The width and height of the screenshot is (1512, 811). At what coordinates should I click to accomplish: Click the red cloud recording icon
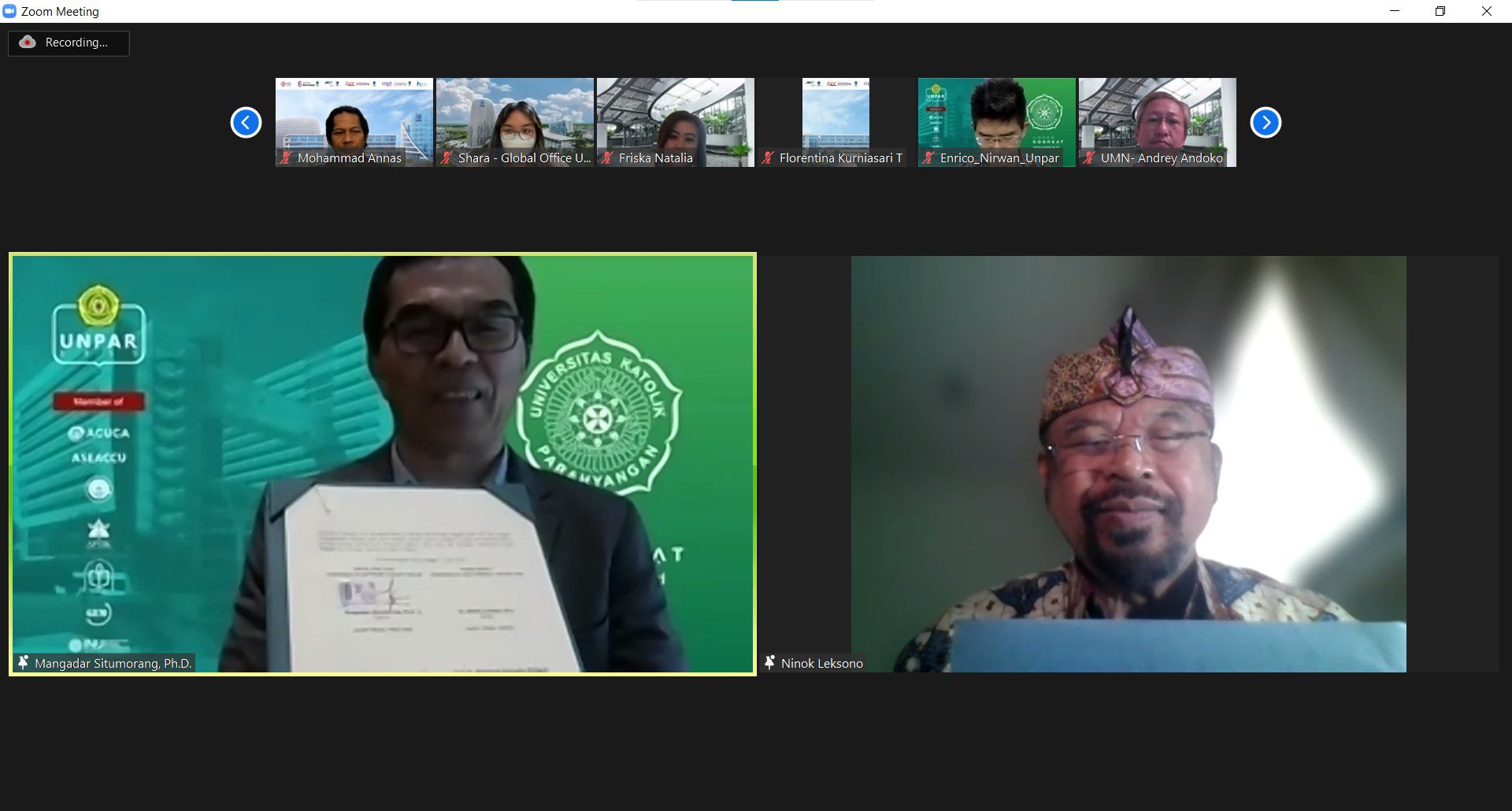[x=28, y=43]
